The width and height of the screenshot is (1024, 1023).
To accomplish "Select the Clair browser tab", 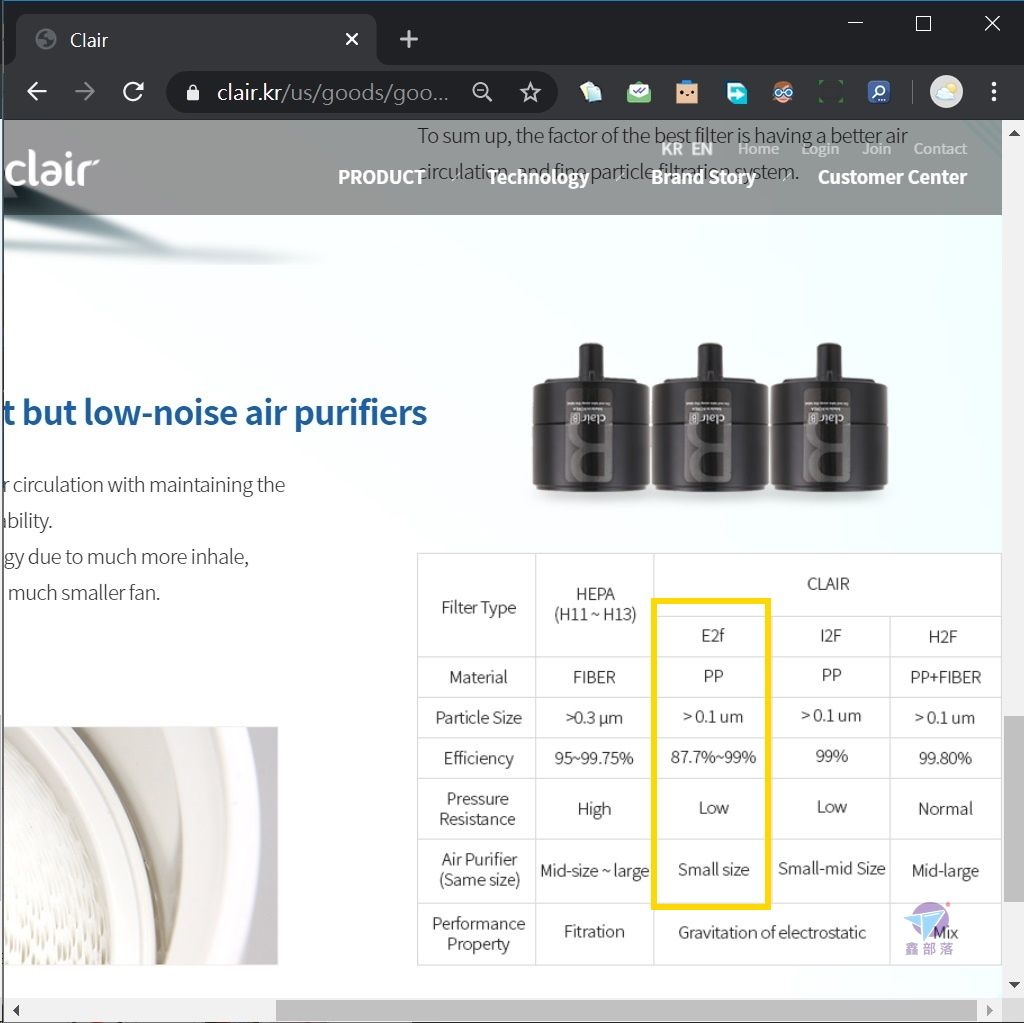I will 196,39.
